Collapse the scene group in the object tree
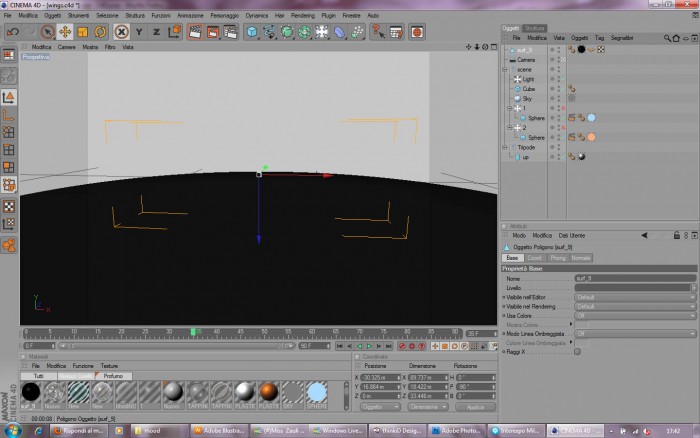Image resolution: width=700 pixels, height=438 pixels. [x=504, y=70]
